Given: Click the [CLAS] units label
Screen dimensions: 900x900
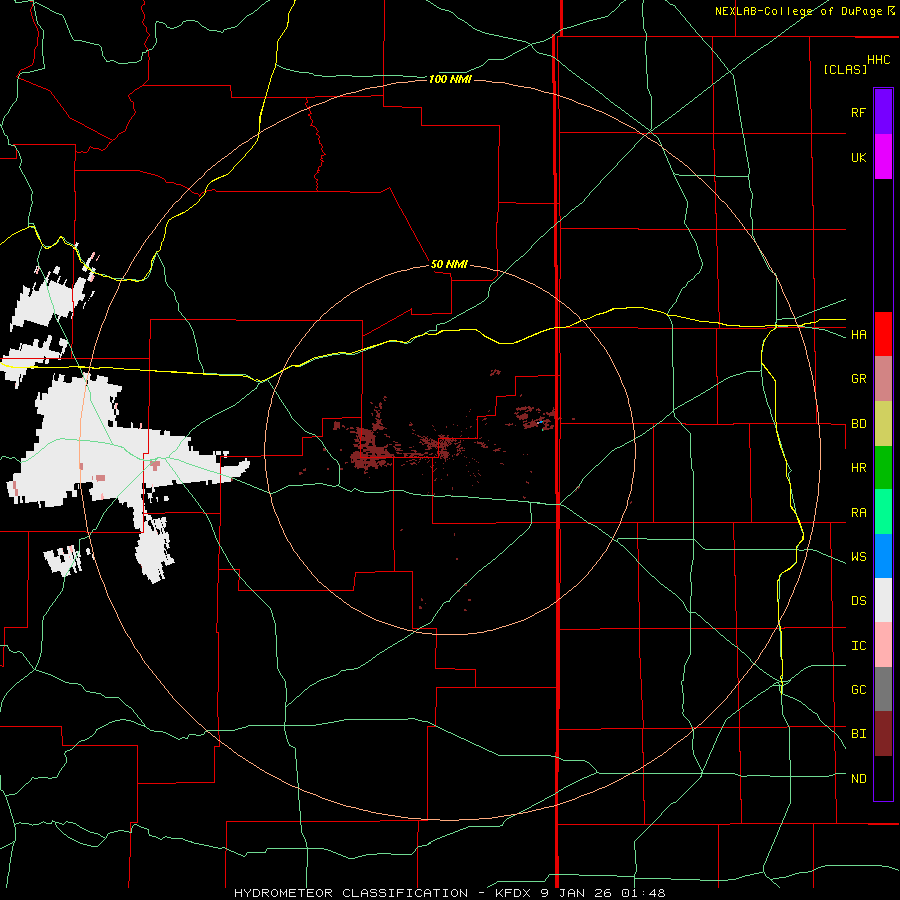Looking at the screenshot, I should (x=845, y=69).
